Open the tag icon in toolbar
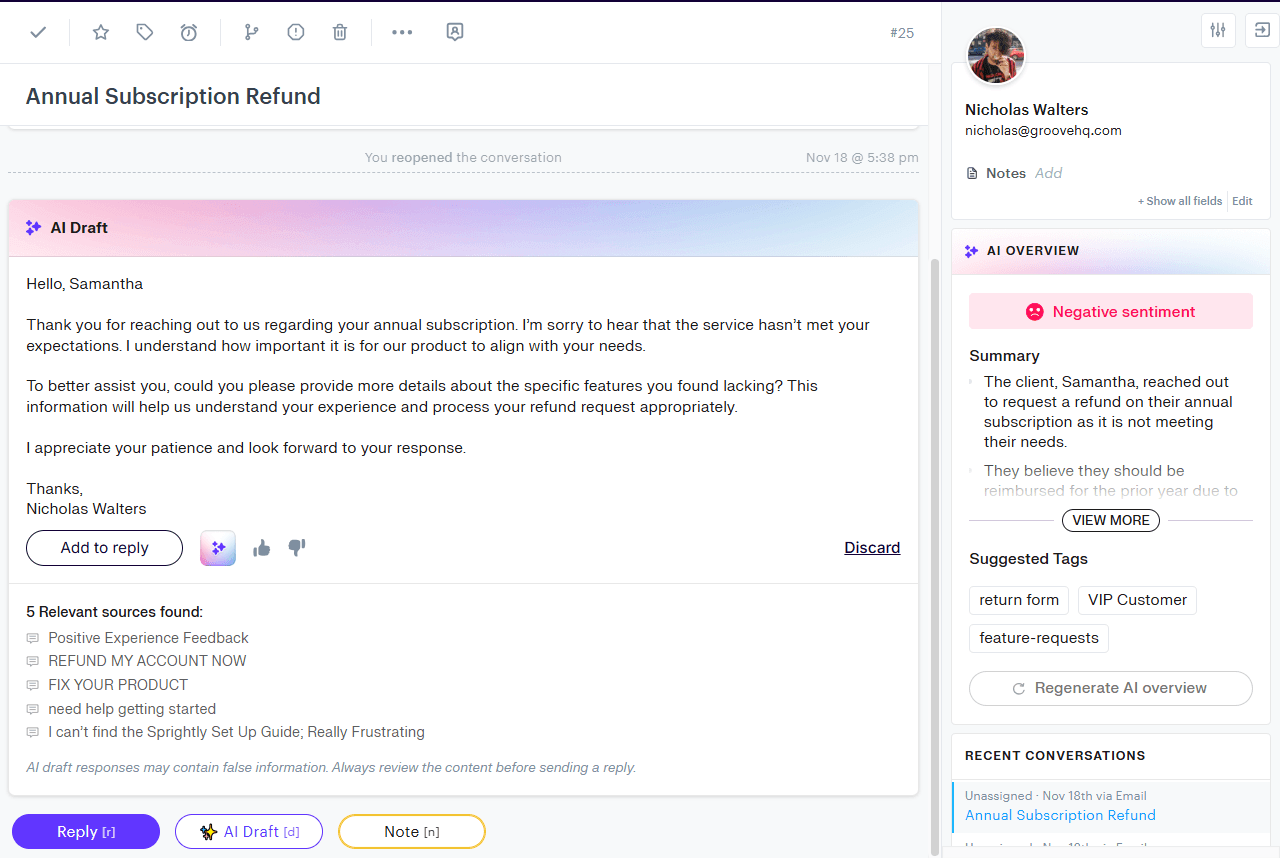 point(145,32)
